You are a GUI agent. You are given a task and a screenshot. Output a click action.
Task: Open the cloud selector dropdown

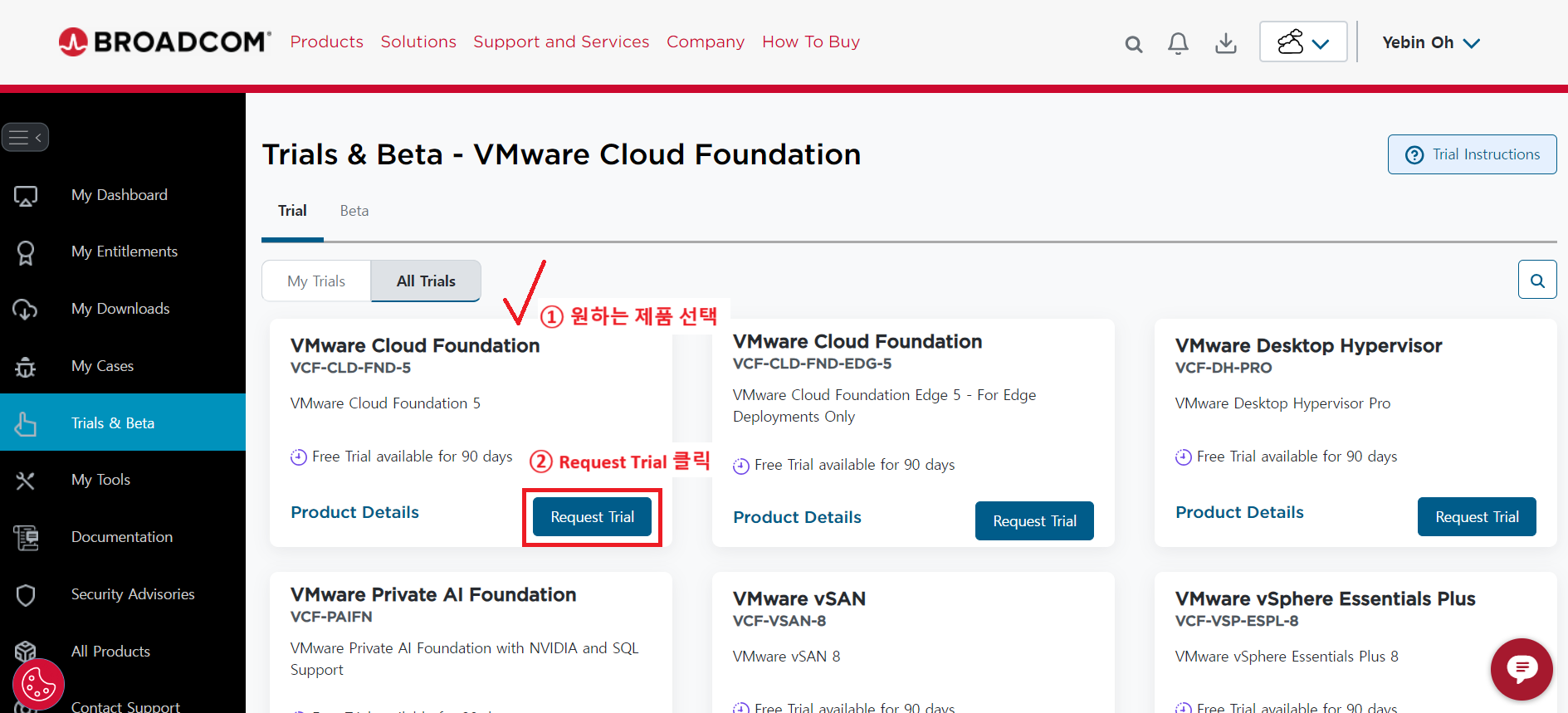pyautogui.click(x=1302, y=42)
